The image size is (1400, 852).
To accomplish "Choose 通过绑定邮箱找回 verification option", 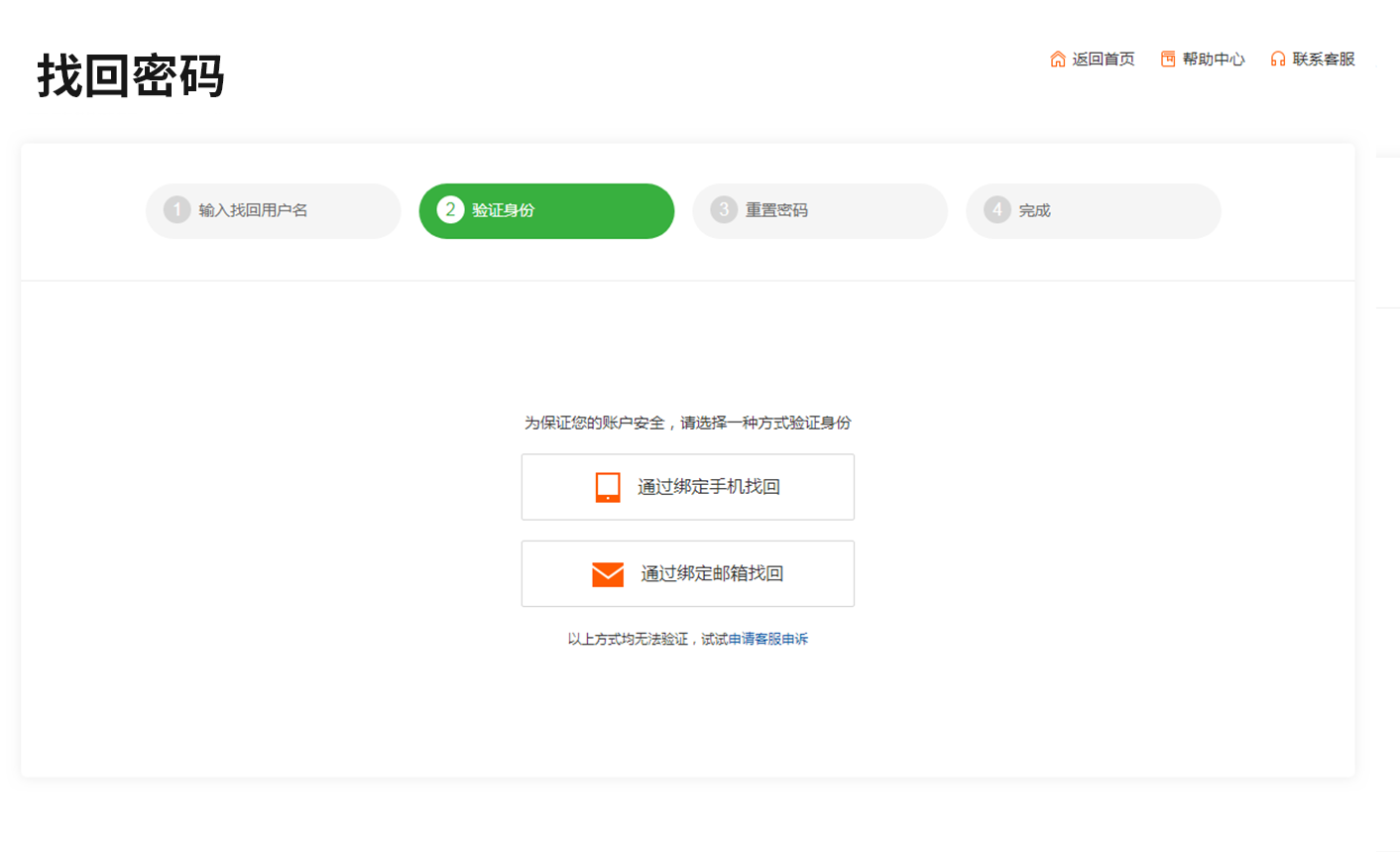I will [712, 574].
